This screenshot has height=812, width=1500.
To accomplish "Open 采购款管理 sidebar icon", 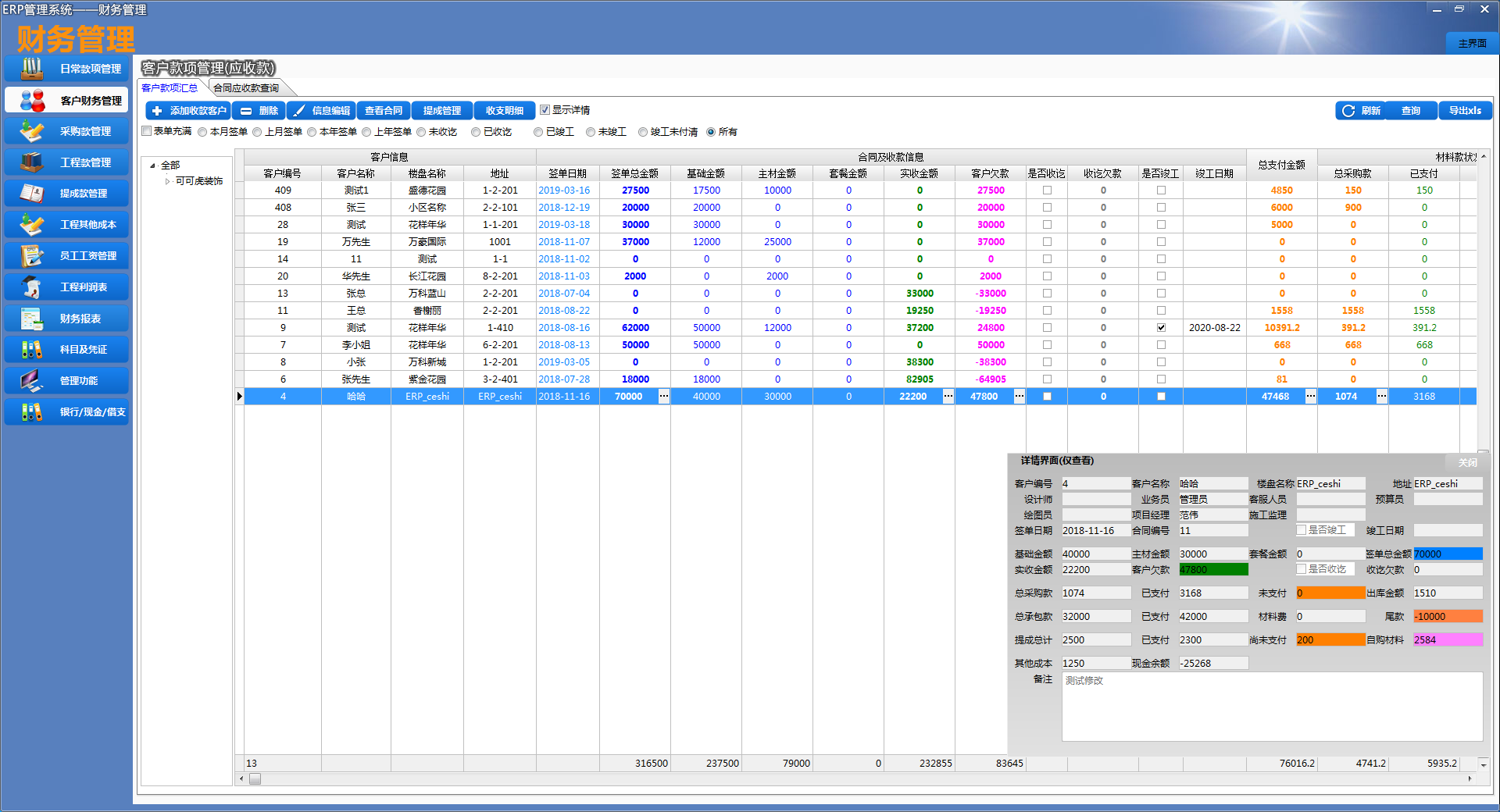I will pyautogui.click(x=31, y=131).
